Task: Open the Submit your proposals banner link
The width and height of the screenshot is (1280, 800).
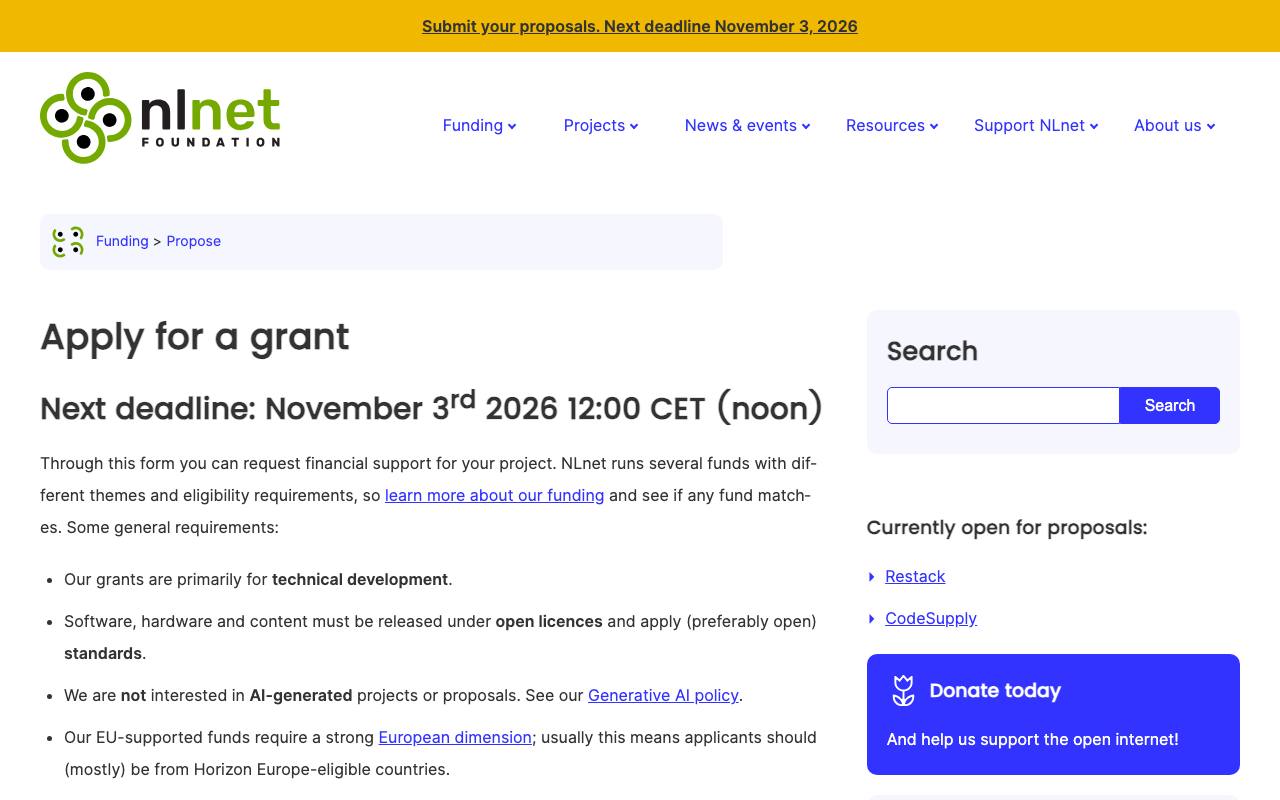Action: [640, 26]
